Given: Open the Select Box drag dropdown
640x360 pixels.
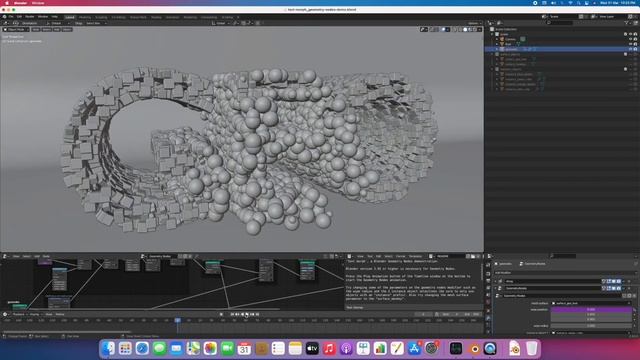Looking at the screenshot, I should point(96,23).
